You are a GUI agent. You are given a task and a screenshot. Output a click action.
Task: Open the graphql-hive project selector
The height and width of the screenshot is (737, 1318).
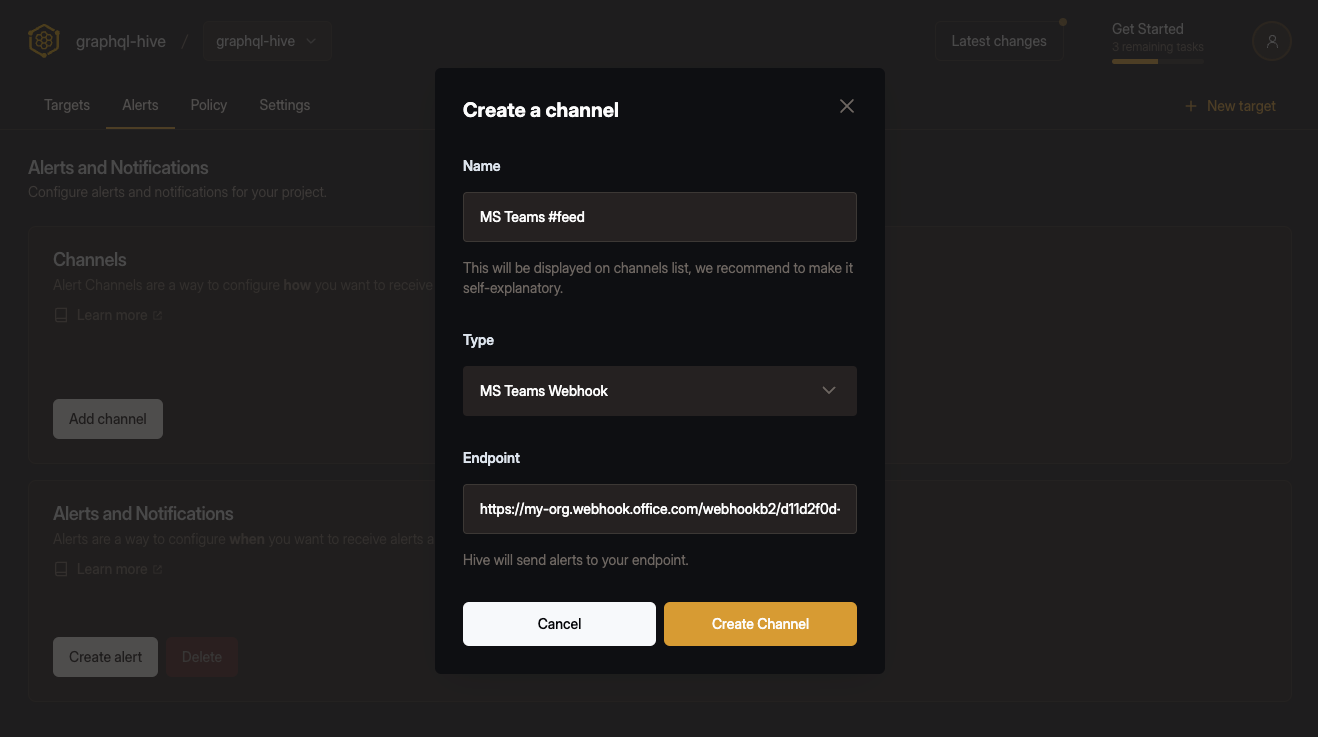coord(267,40)
